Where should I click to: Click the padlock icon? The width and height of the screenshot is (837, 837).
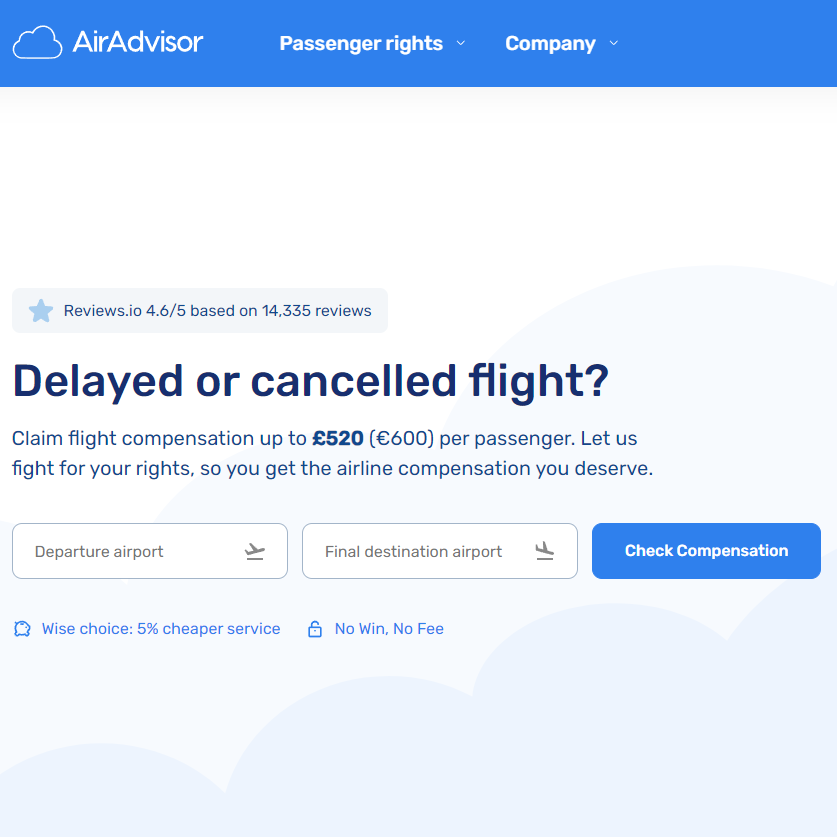pos(315,629)
